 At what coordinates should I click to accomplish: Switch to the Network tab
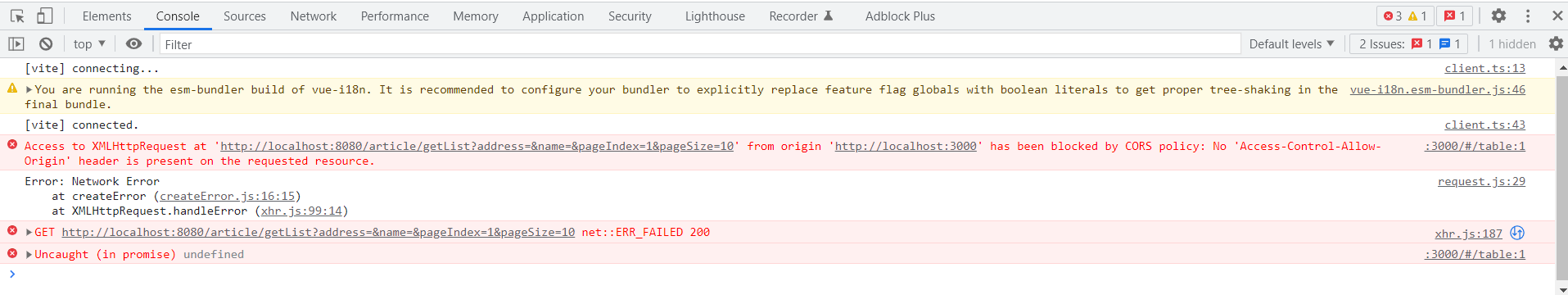(314, 16)
